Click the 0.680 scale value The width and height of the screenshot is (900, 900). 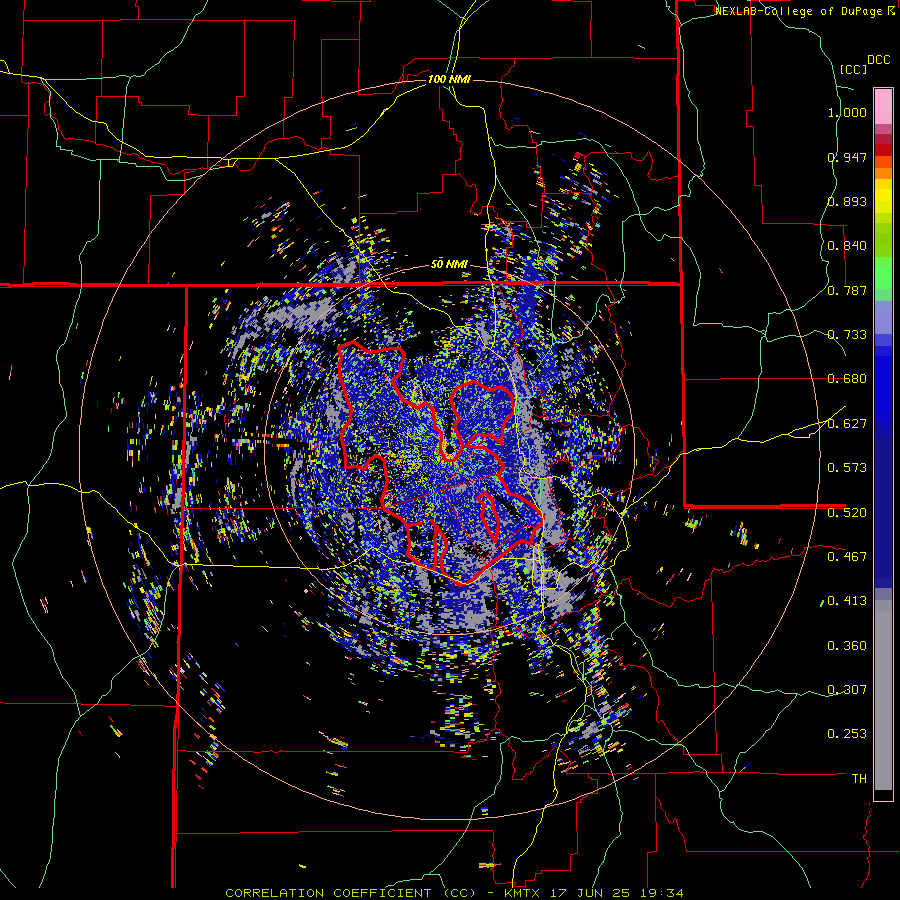coord(847,379)
